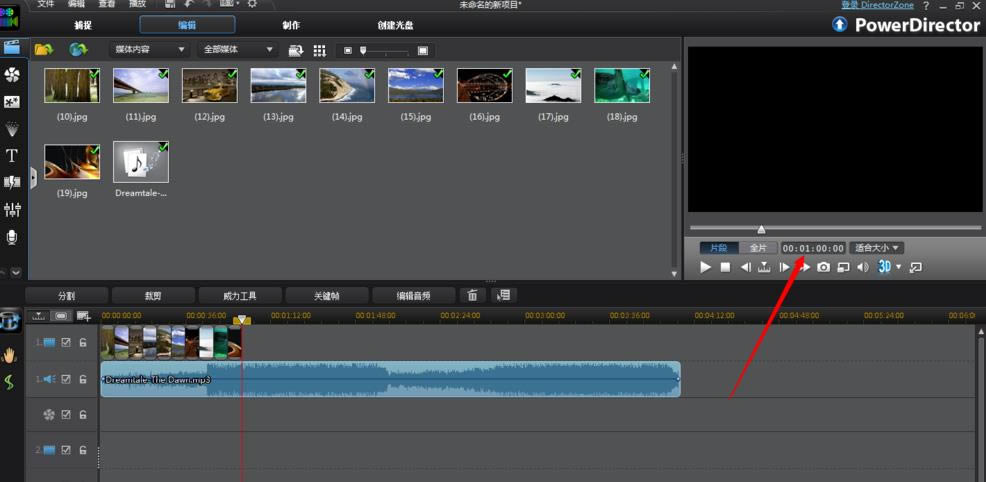
Task: Click the download media globe icon
Action: [78, 50]
